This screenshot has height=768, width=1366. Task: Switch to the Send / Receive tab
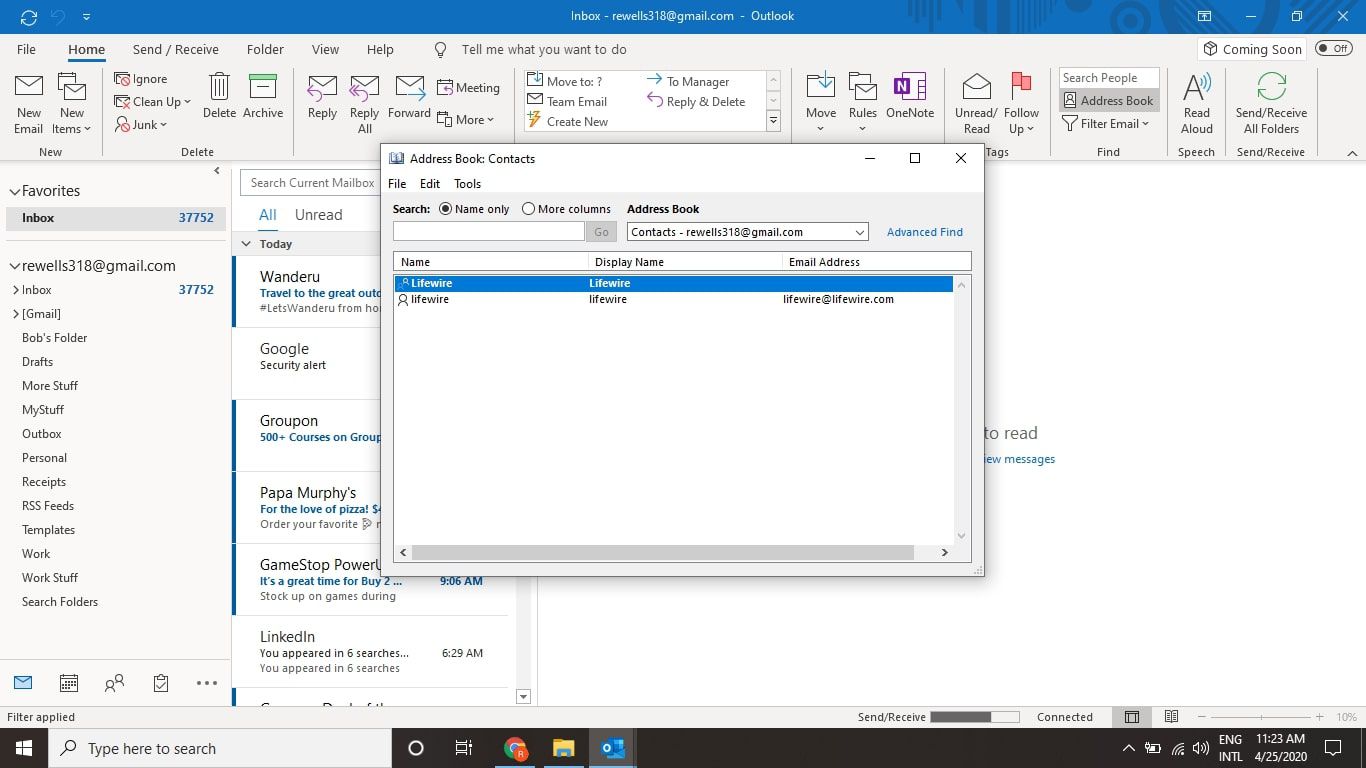coord(176,49)
